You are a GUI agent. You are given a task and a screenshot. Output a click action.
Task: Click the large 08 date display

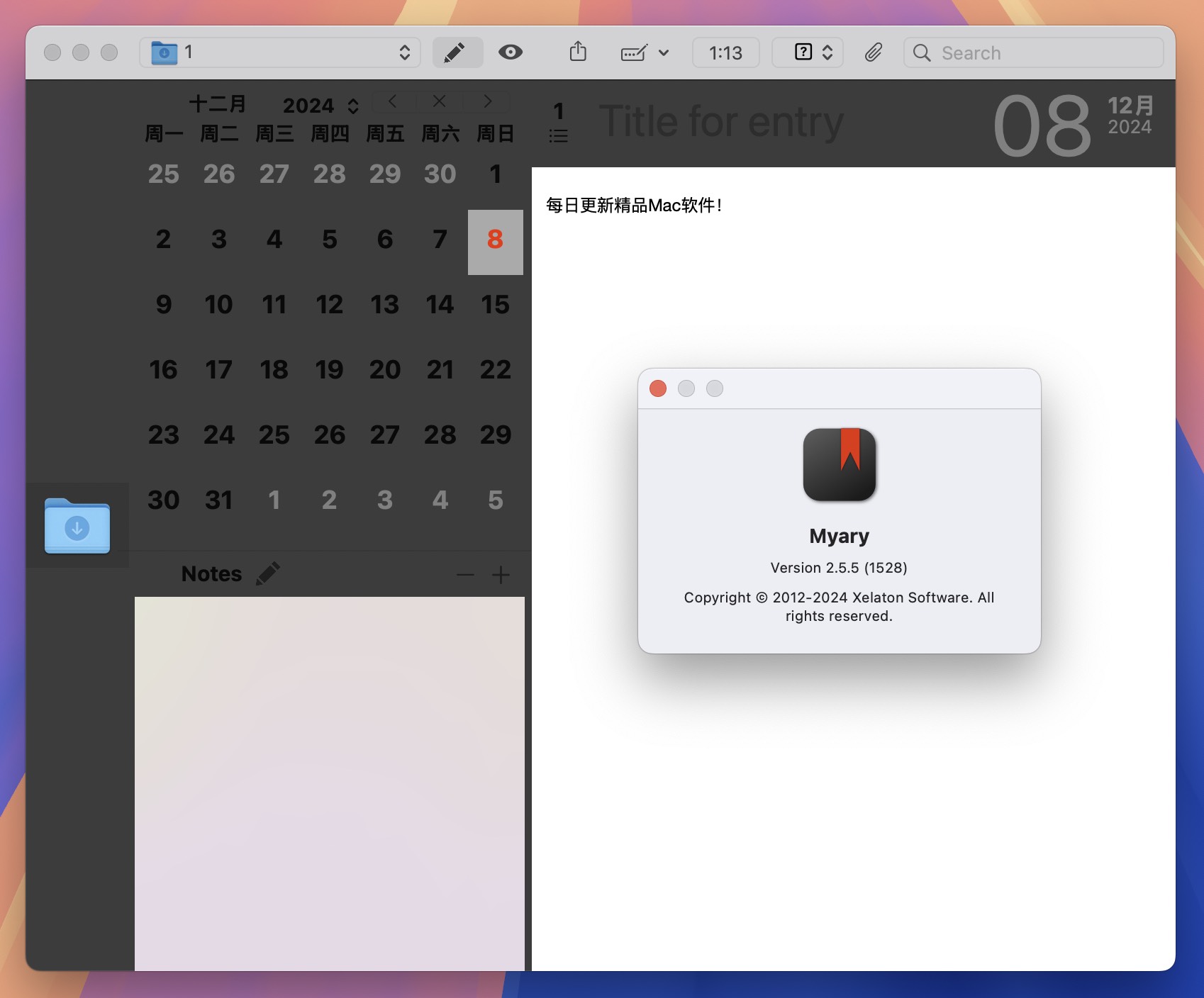coord(1042,127)
